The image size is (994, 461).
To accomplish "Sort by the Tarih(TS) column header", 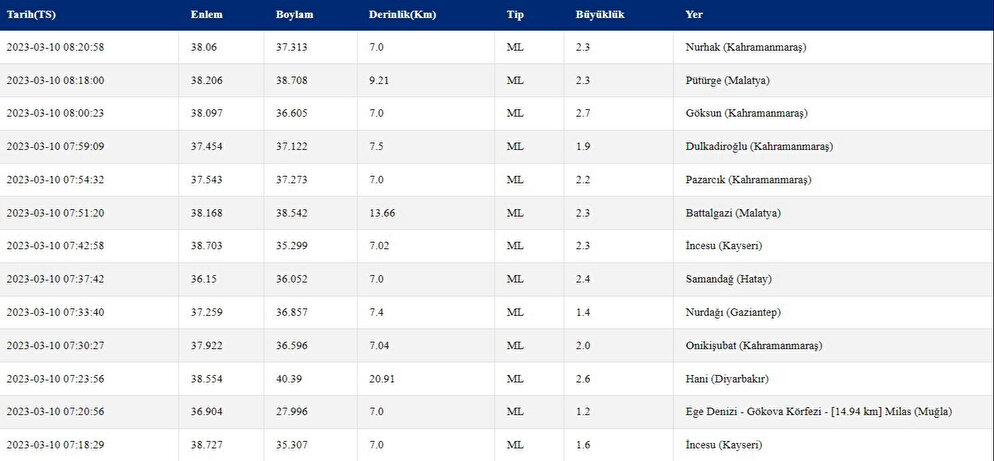I will [x=31, y=15].
